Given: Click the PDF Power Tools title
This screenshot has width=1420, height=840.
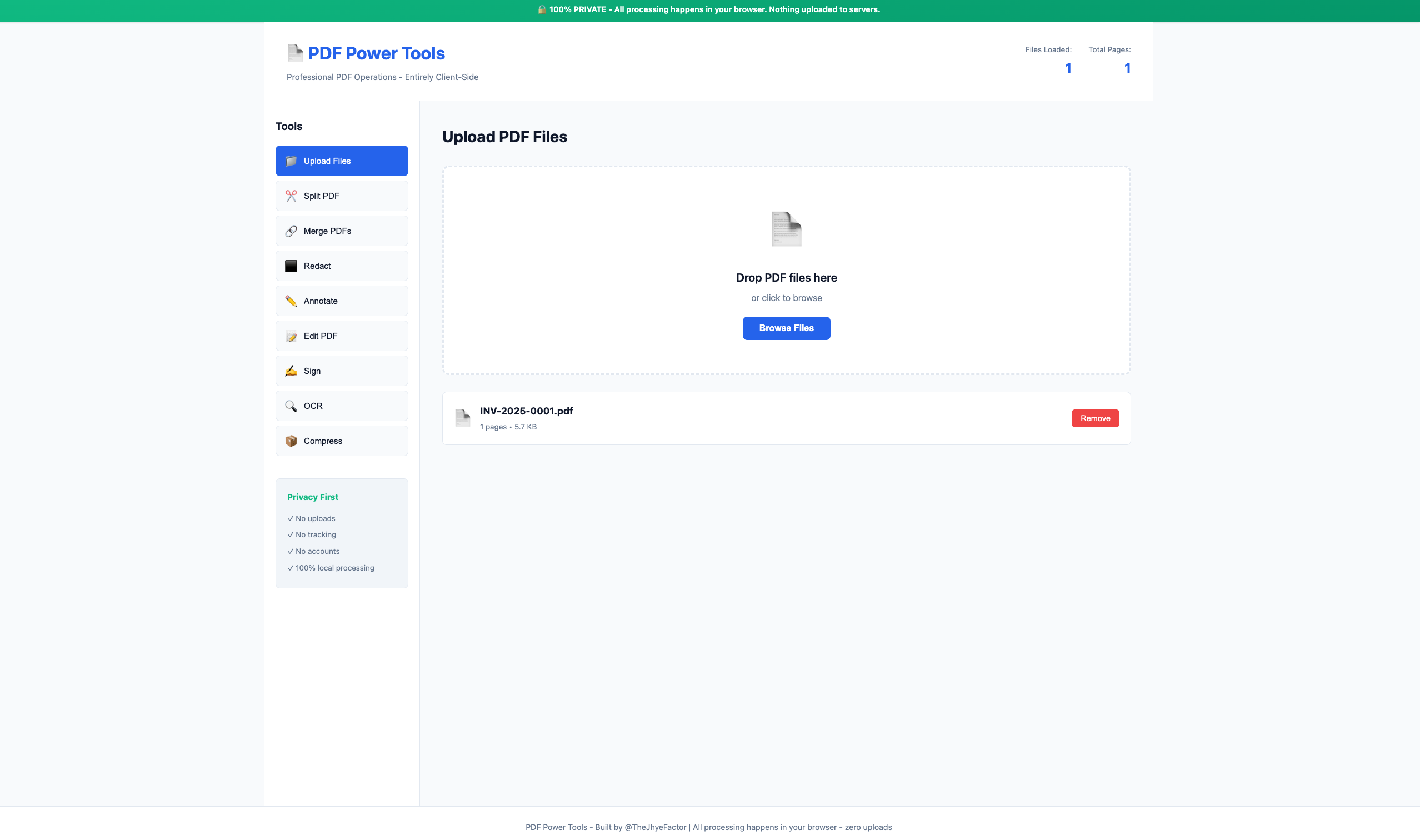Looking at the screenshot, I should 376,53.
